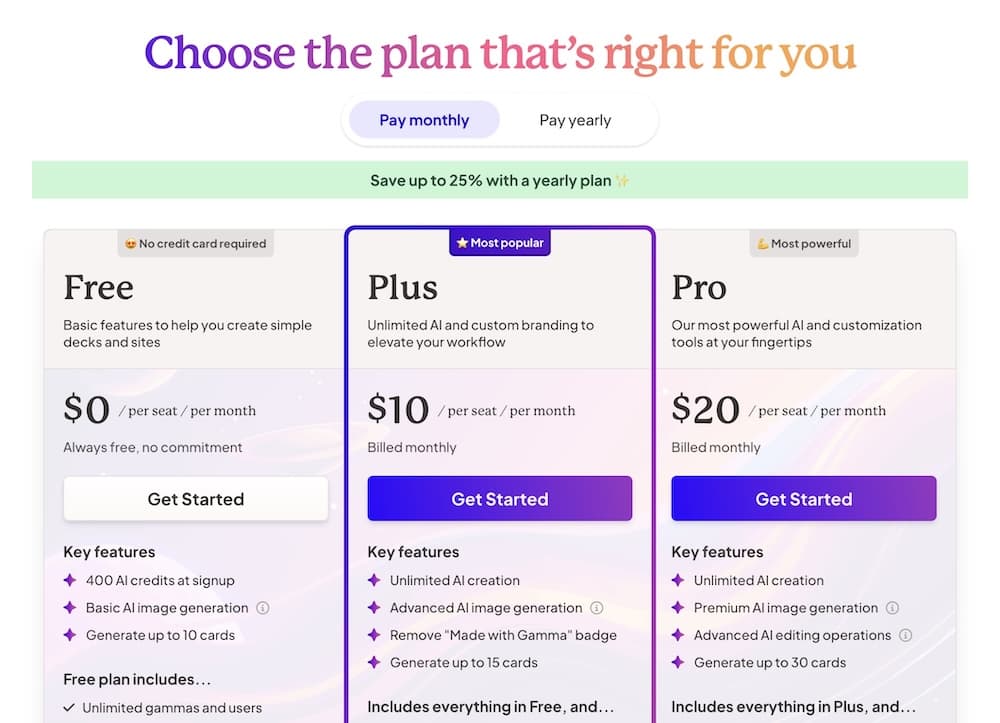This screenshot has height=723, width=1000.
Task: Click the No credit card required badge
Action: (196, 243)
